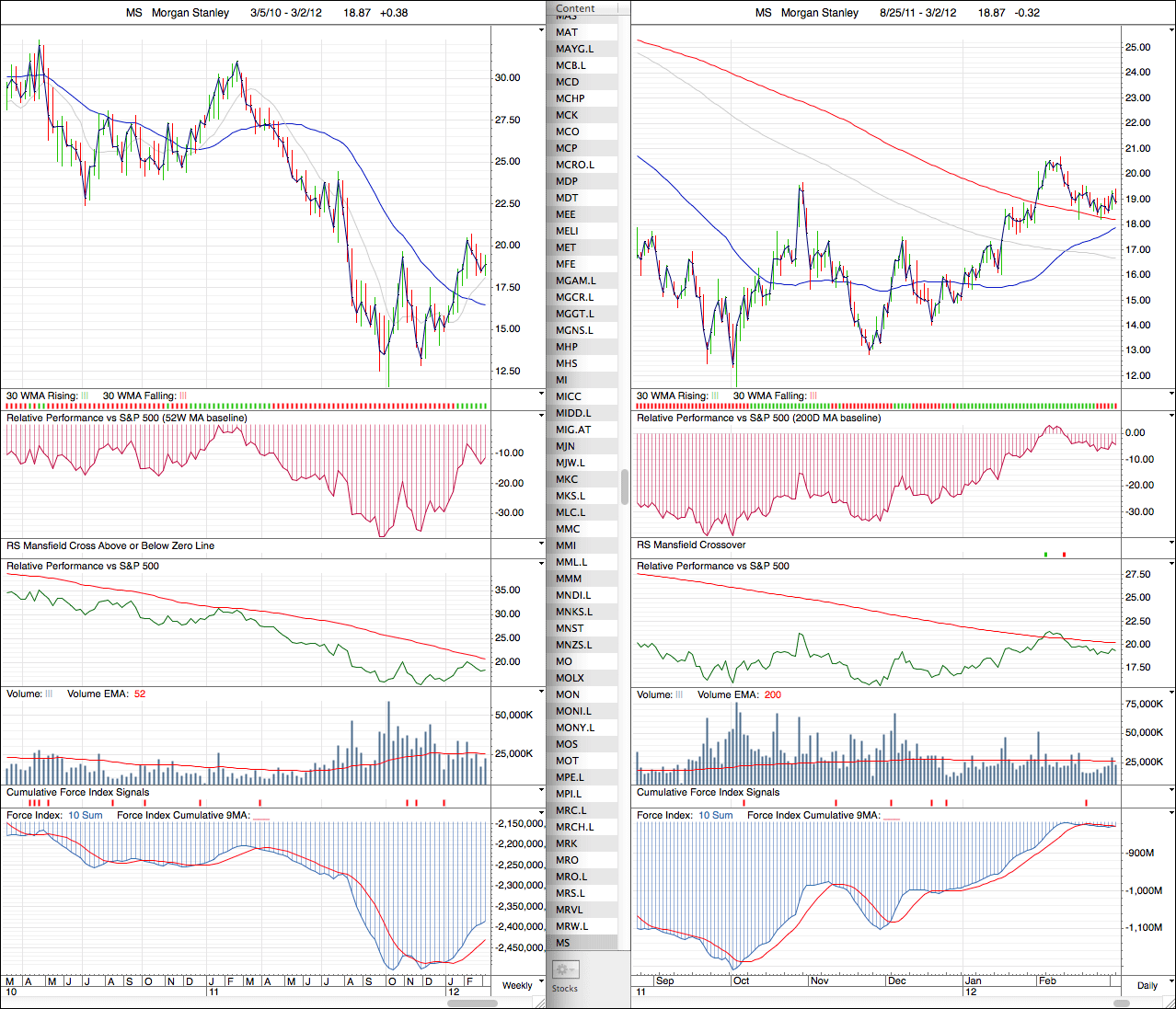Click the ticker list vertical scrollbar thumb
The image size is (1176, 1009).
pyautogui.click(x=625, y=487)
